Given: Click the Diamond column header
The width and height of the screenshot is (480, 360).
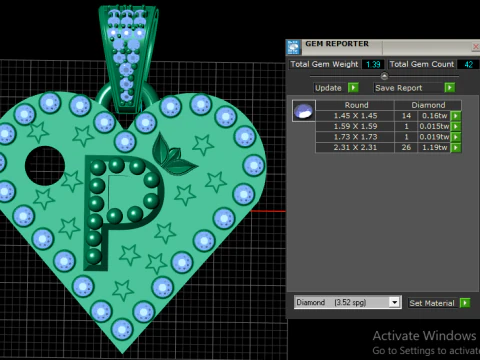Looking at the screenshot, I should coord(428,105).
